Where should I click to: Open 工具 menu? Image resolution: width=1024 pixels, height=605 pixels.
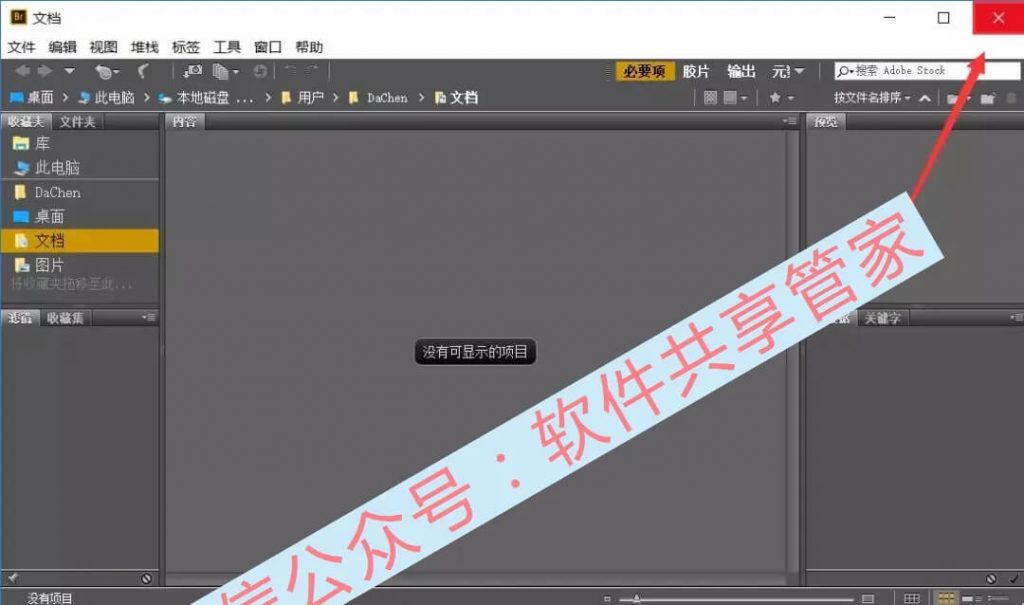(227, 47)
